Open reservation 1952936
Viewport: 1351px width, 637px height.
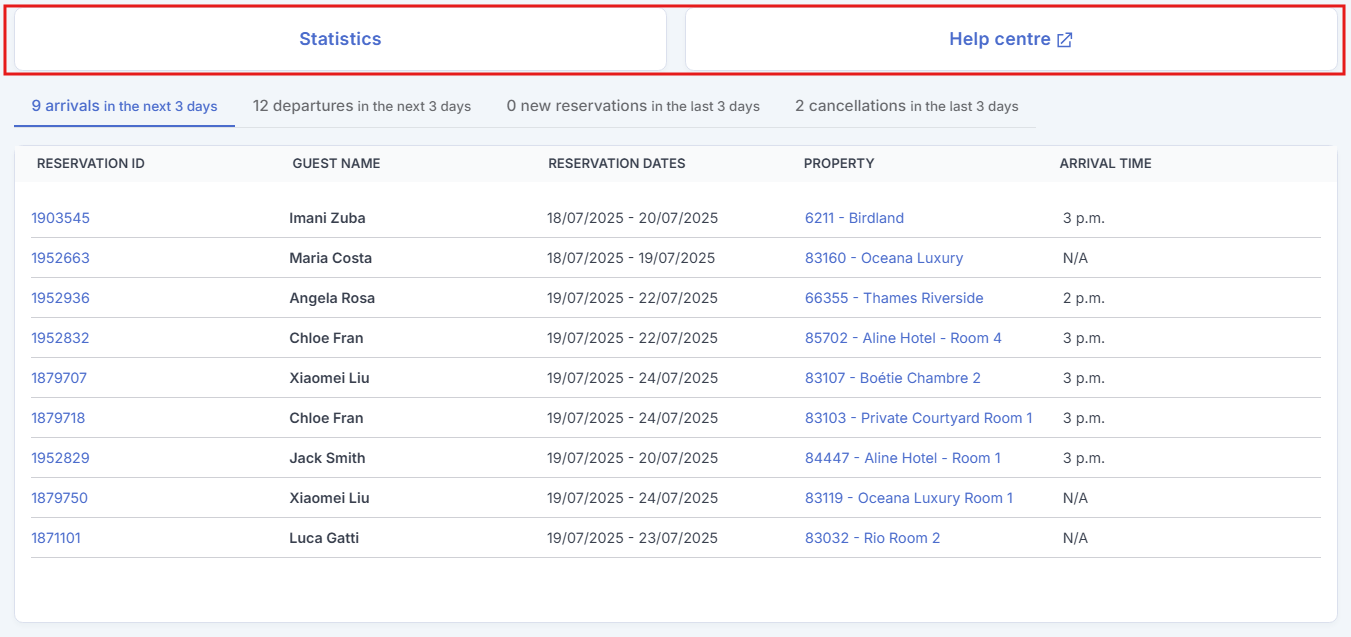tap(60, 298)
